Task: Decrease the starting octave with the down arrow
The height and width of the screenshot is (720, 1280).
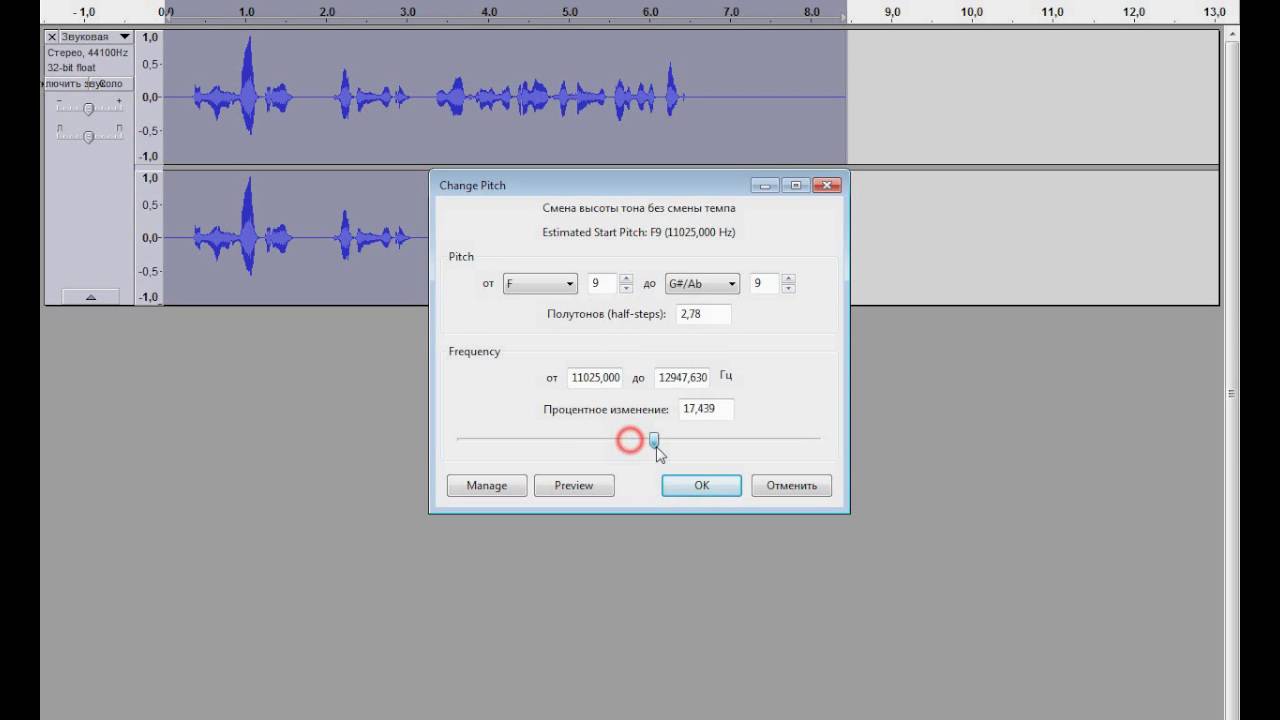Action: point(626,289)
